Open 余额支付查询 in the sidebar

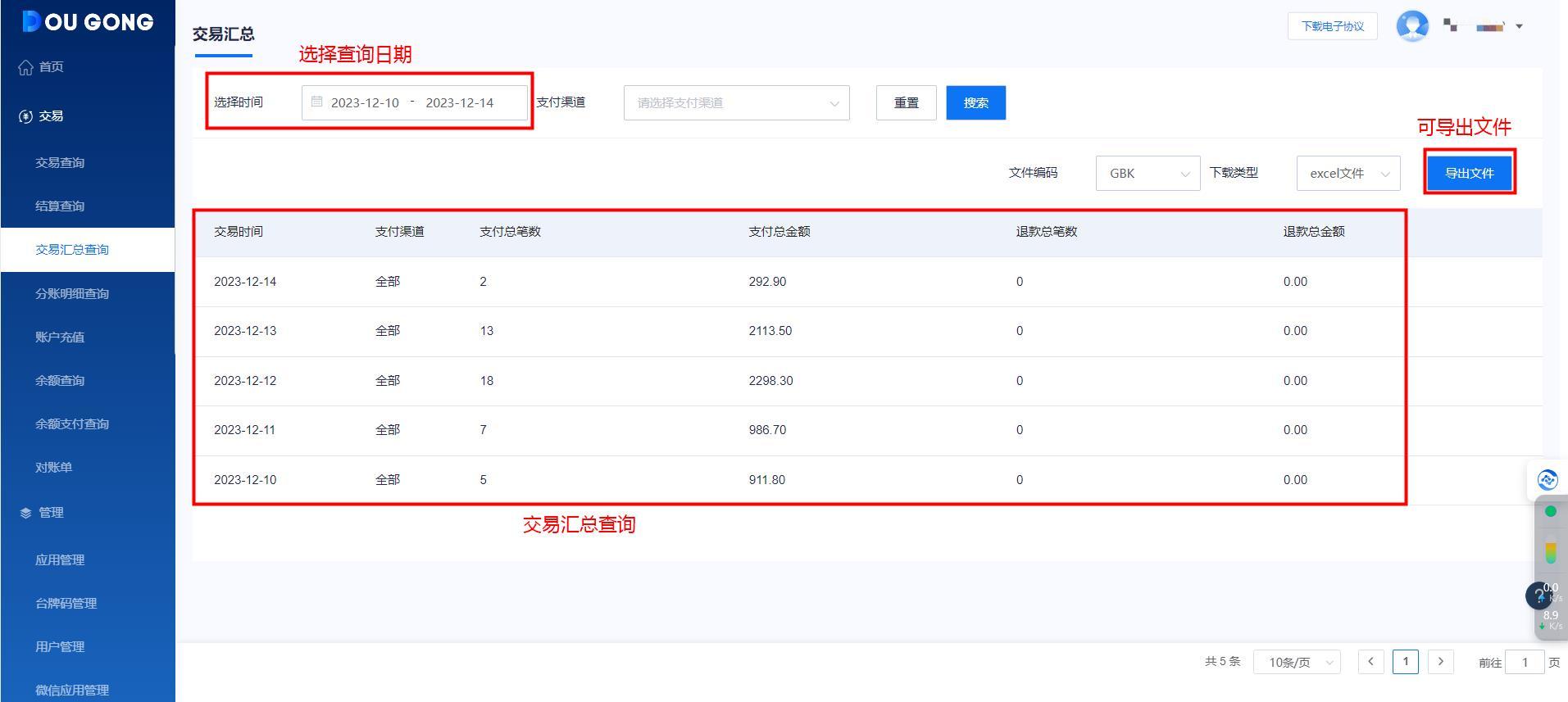pyautogui.click(x=72, y=423)
